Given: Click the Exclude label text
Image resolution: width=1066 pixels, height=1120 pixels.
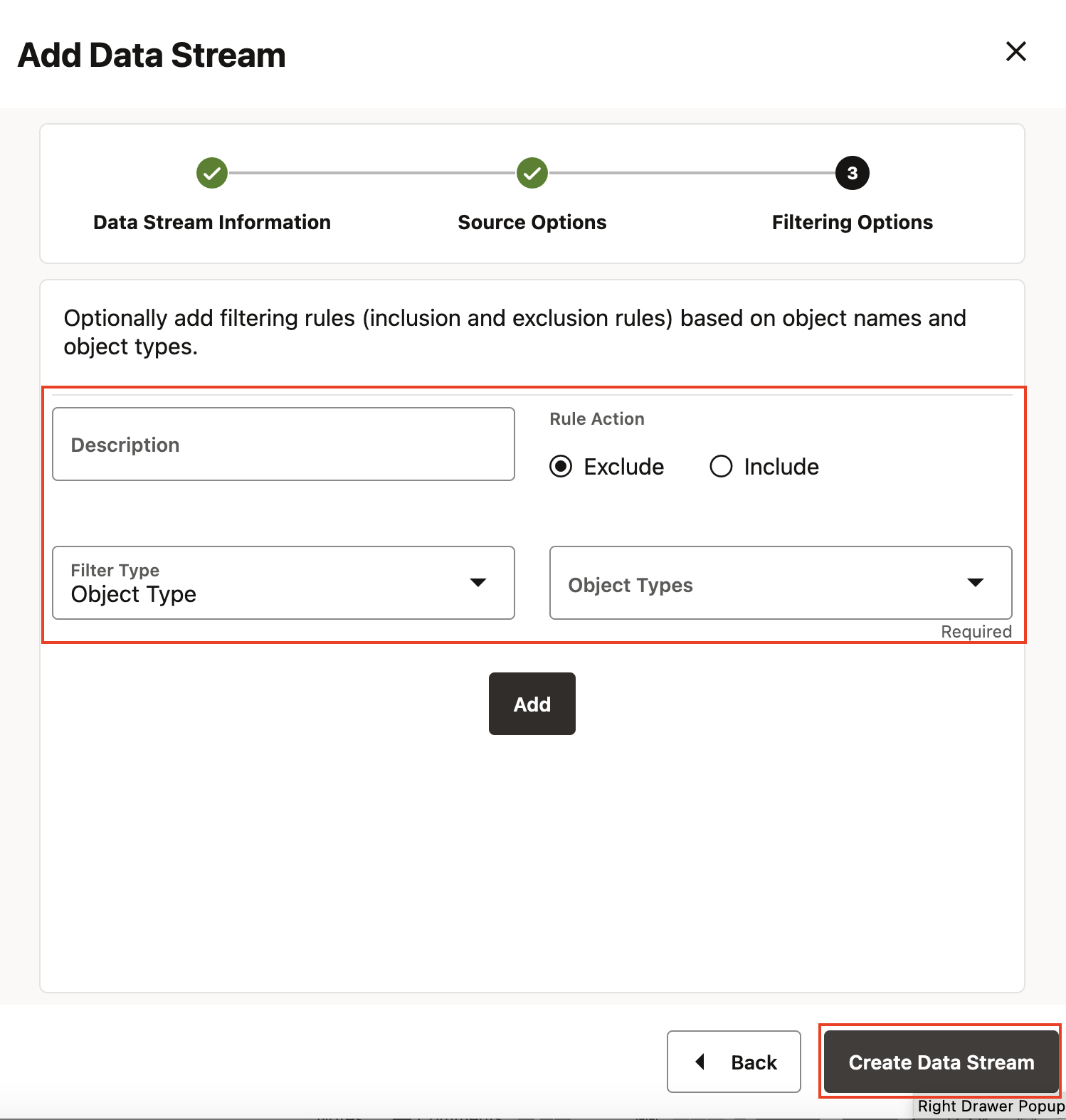Looking at the screenshot, I should click(623, 467).
